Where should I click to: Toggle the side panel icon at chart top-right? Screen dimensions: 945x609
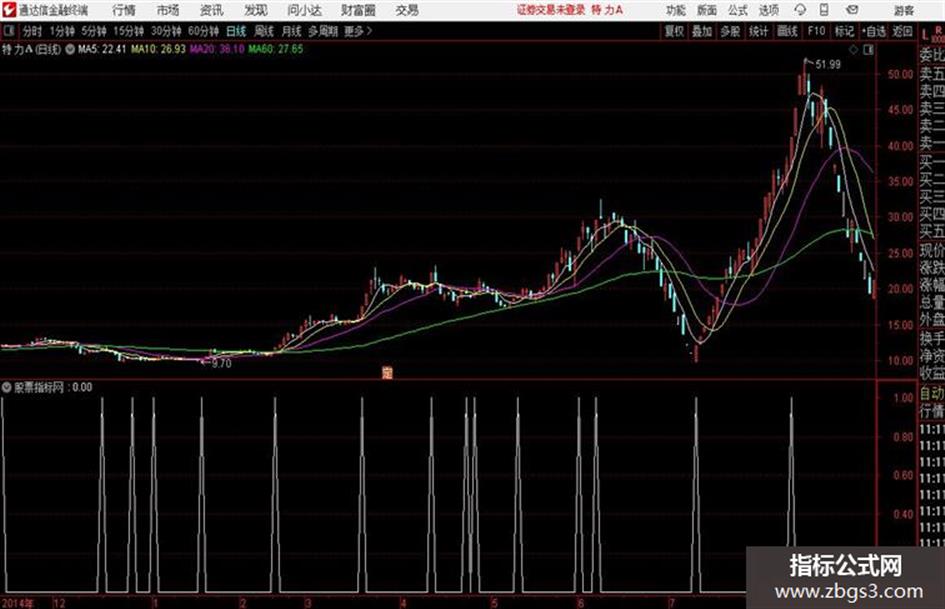(868, 50)
